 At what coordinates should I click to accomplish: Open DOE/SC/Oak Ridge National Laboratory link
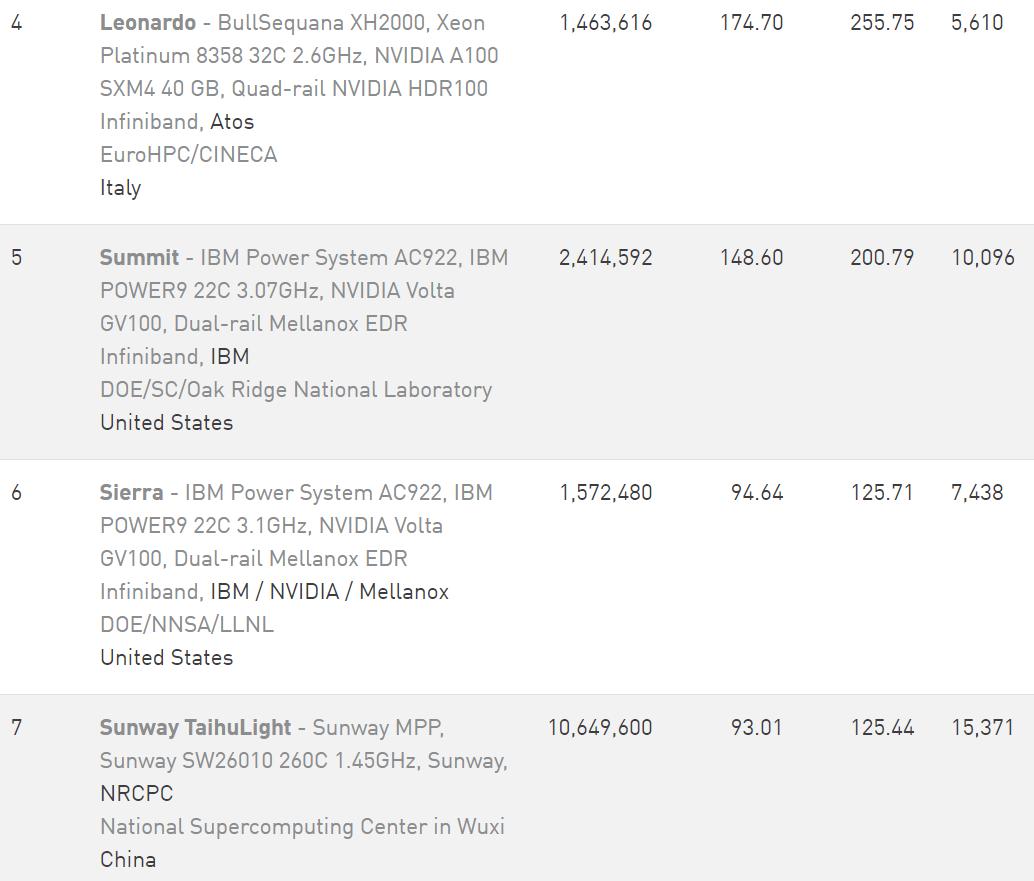pyautogui.click(x=295, y=390)
